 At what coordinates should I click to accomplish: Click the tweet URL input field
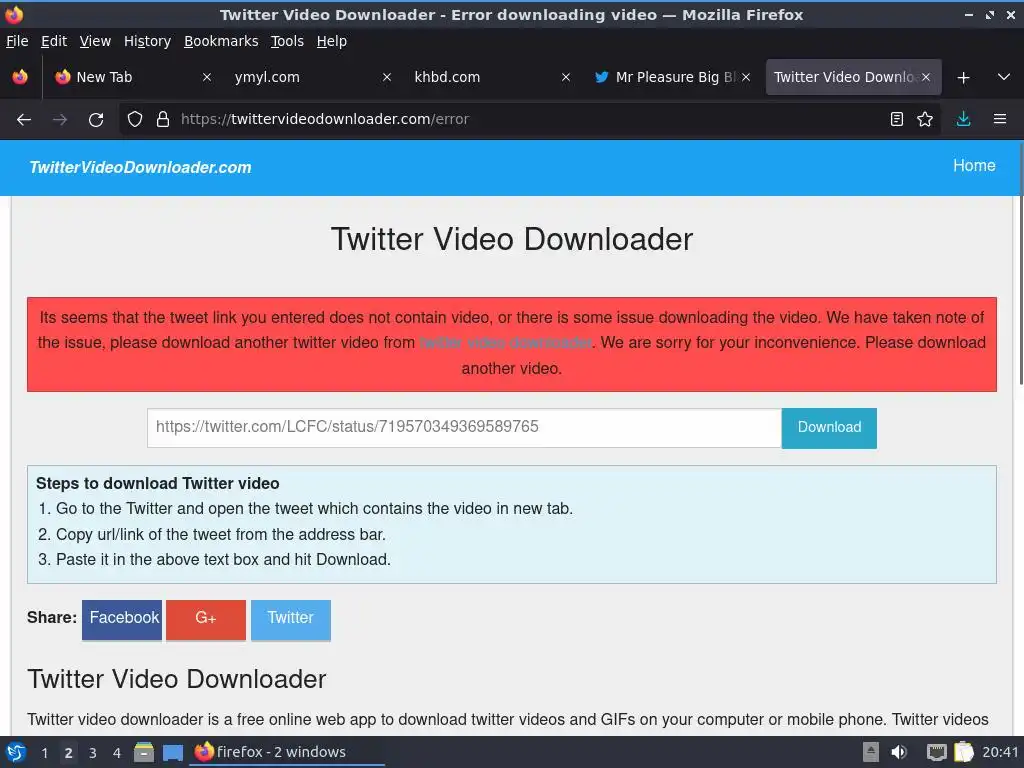464,428
